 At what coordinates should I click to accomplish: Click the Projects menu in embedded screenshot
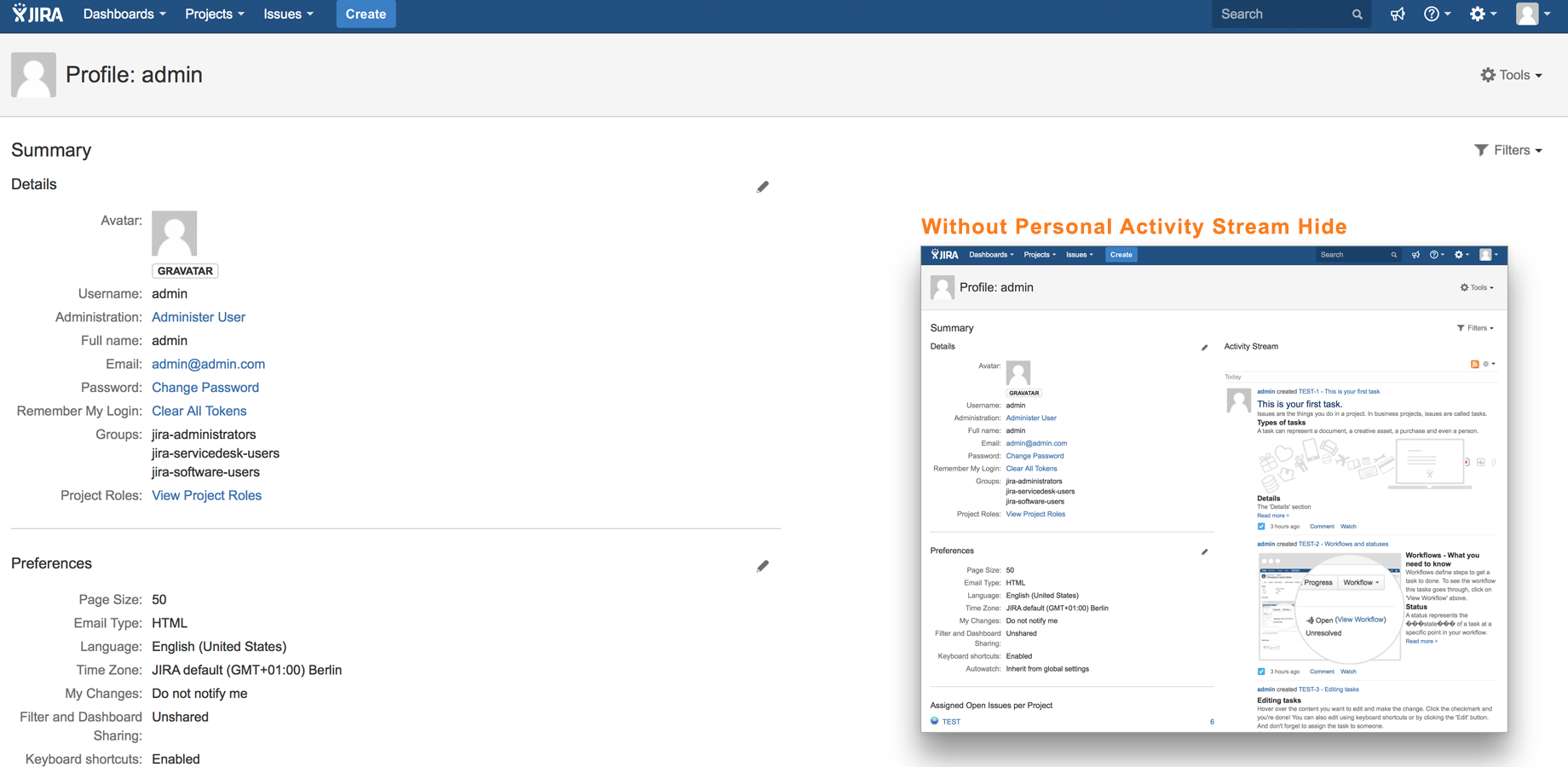(x=1040, y=255)
